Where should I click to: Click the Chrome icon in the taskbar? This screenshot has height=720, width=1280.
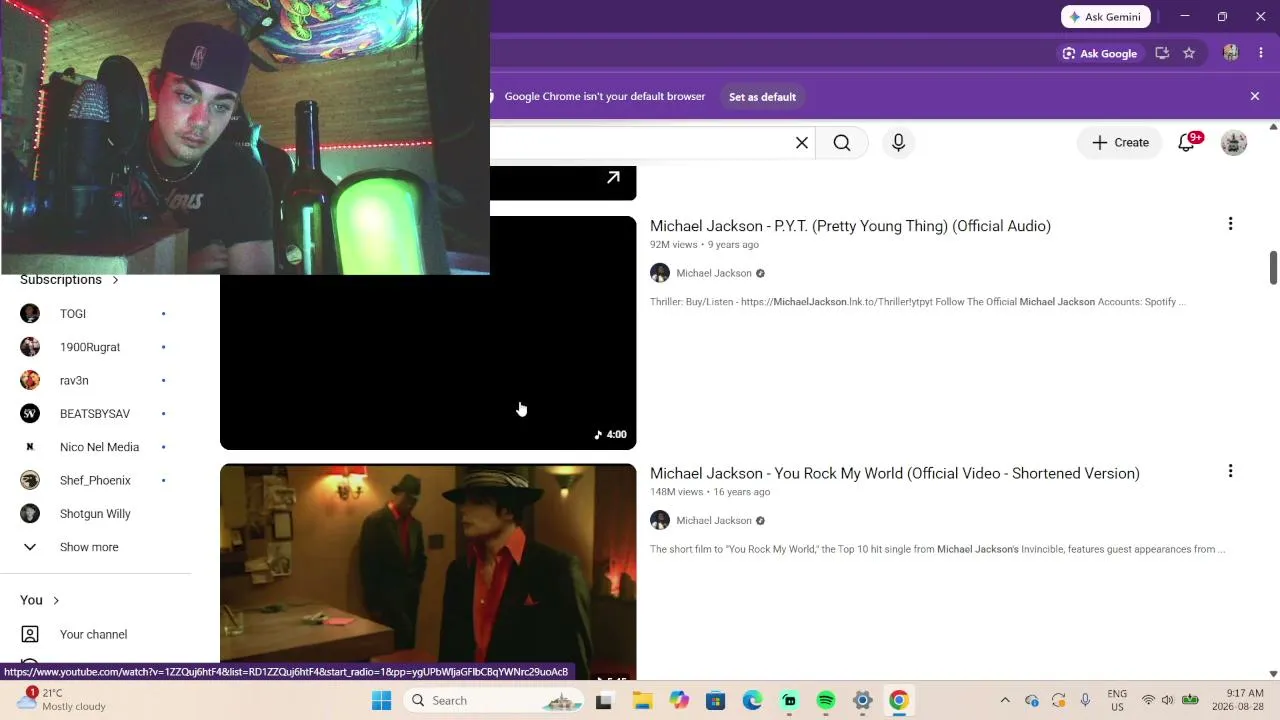899,701
